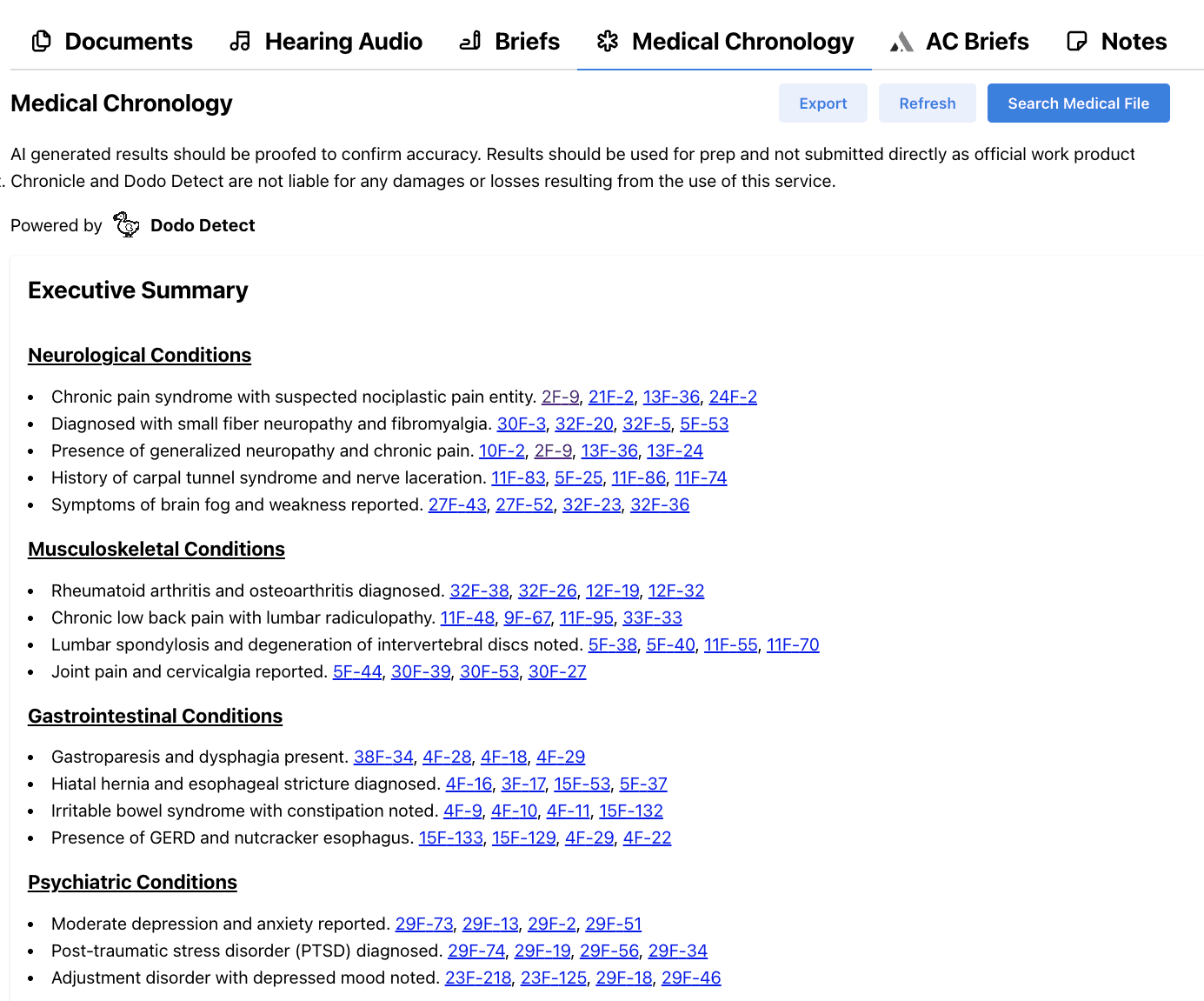1204x1001 pixels.
Task: Click the Refresh button
Action: [927, 103]
